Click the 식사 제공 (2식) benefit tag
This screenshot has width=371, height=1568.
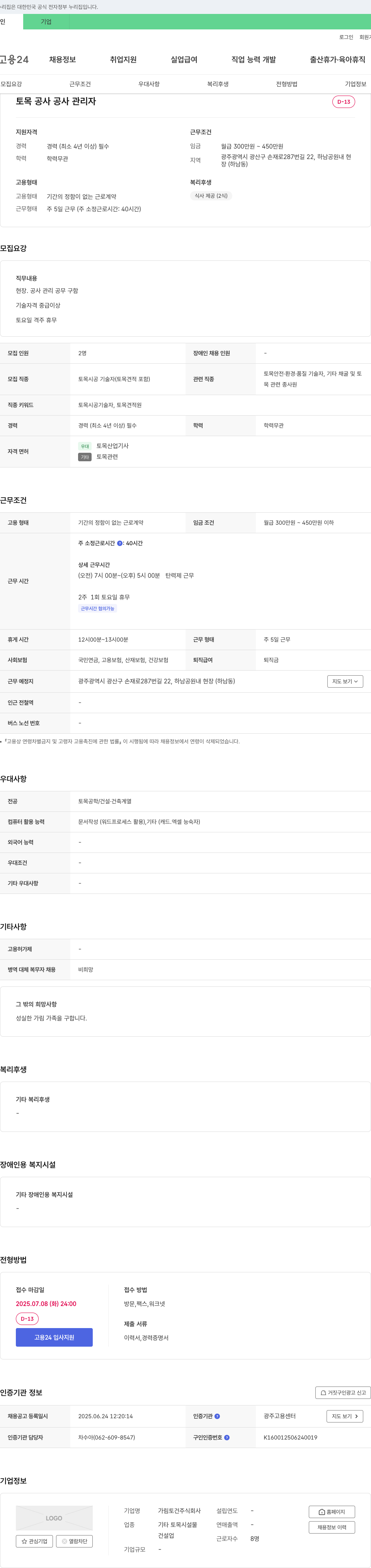pos(211,196)
